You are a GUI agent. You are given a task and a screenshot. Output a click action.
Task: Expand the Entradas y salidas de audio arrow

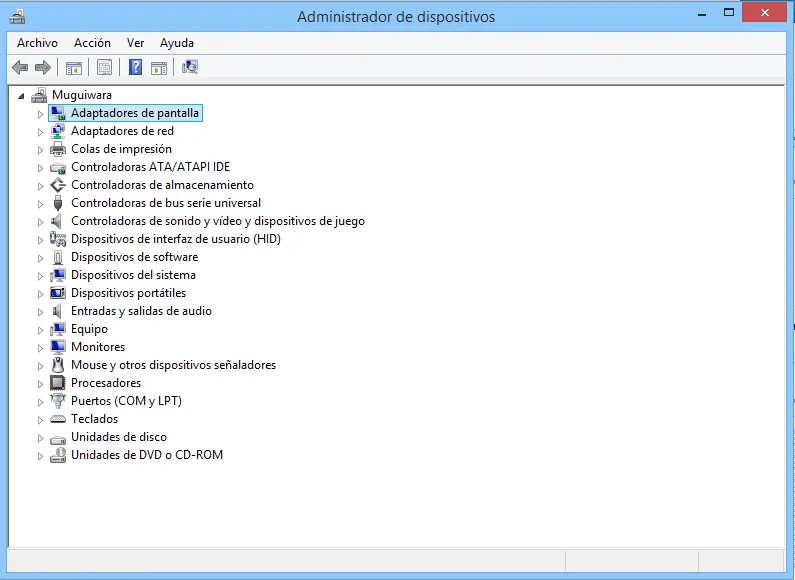[40, 312]
